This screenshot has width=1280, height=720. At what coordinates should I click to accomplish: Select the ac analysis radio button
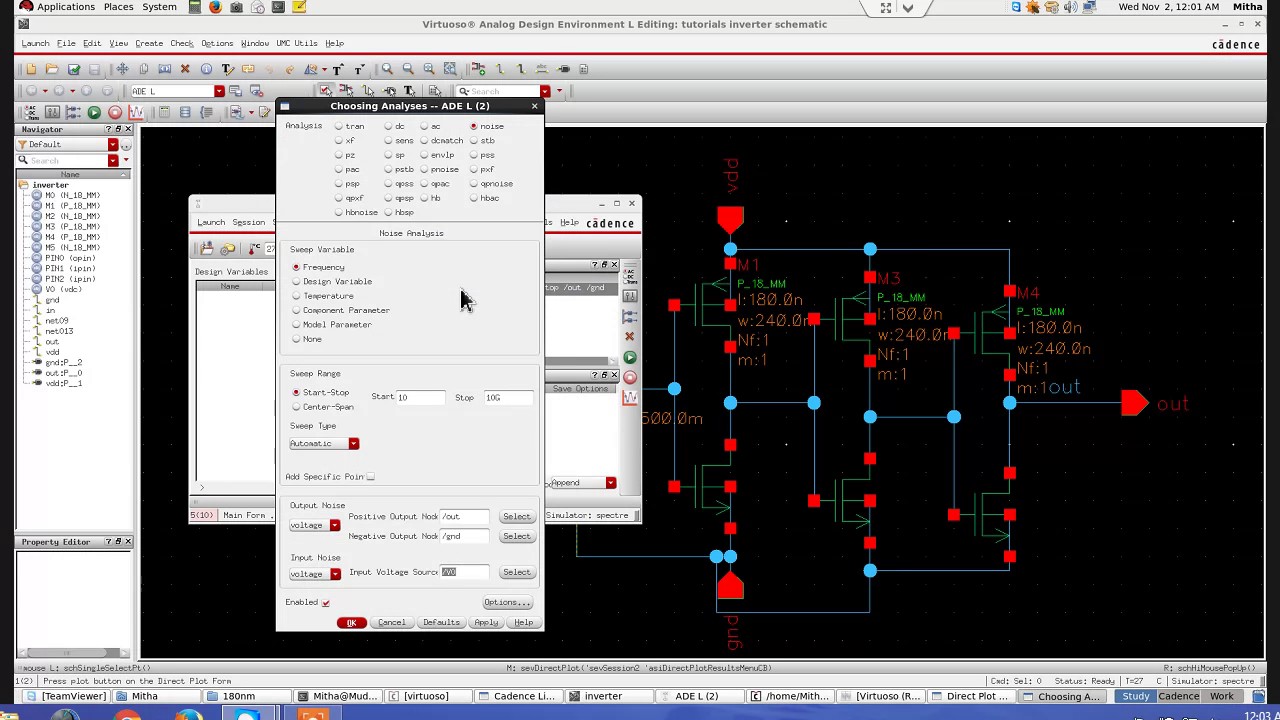click(x=424, y=126)
